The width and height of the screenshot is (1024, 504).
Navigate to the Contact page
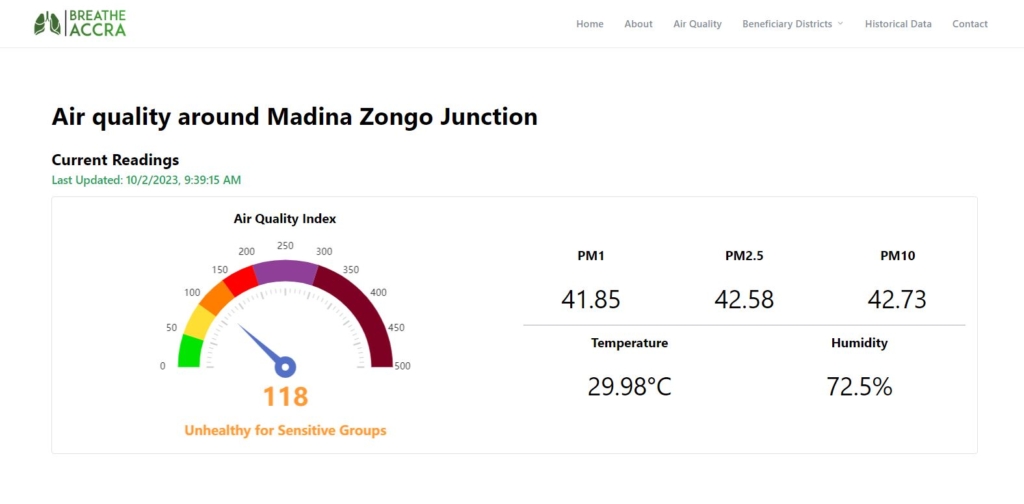pyautogui.click(x=970, y=24)
